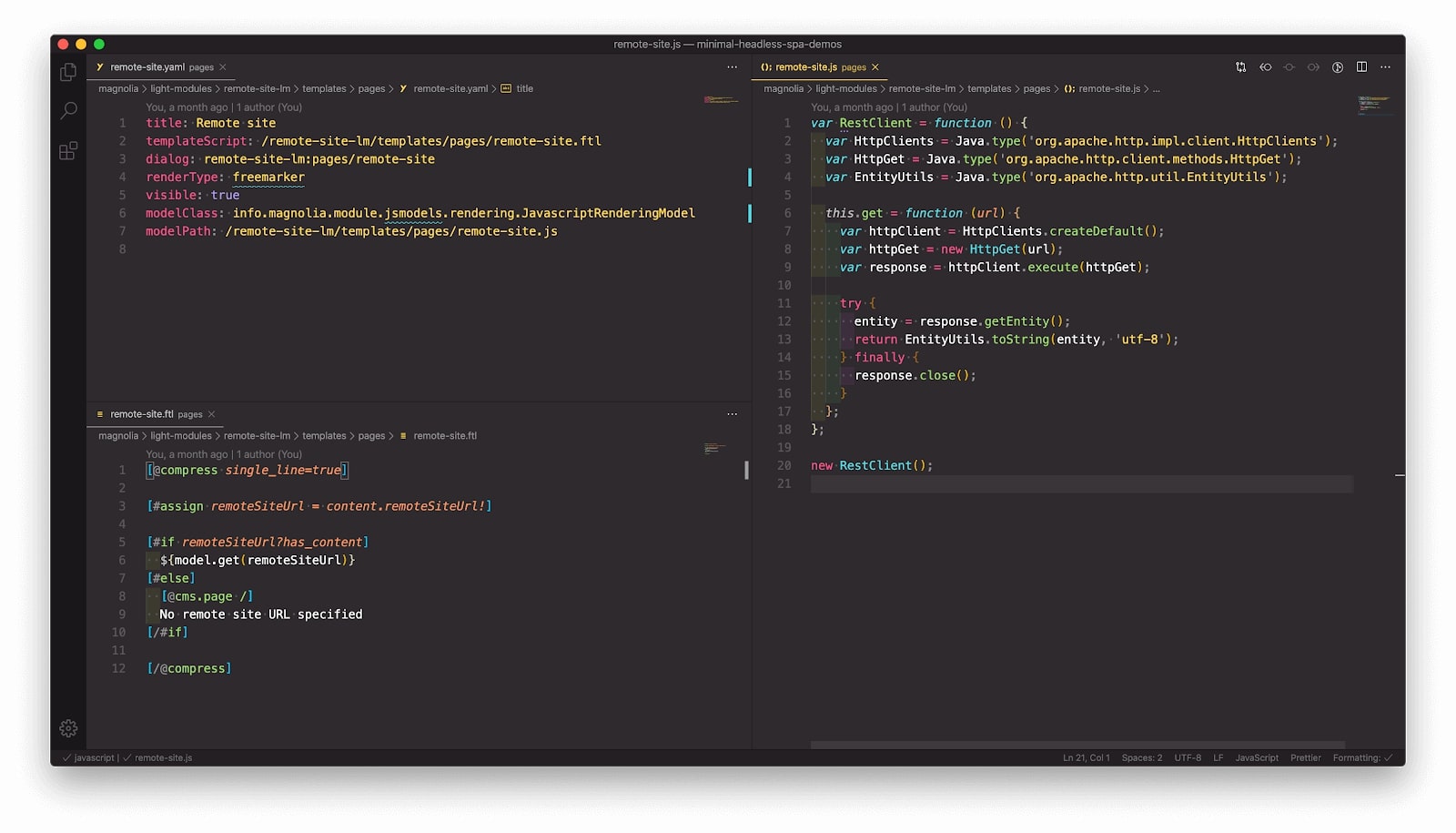
Task: Go to previous revision using arrow icon
Action: click(x=1265, y=67)
